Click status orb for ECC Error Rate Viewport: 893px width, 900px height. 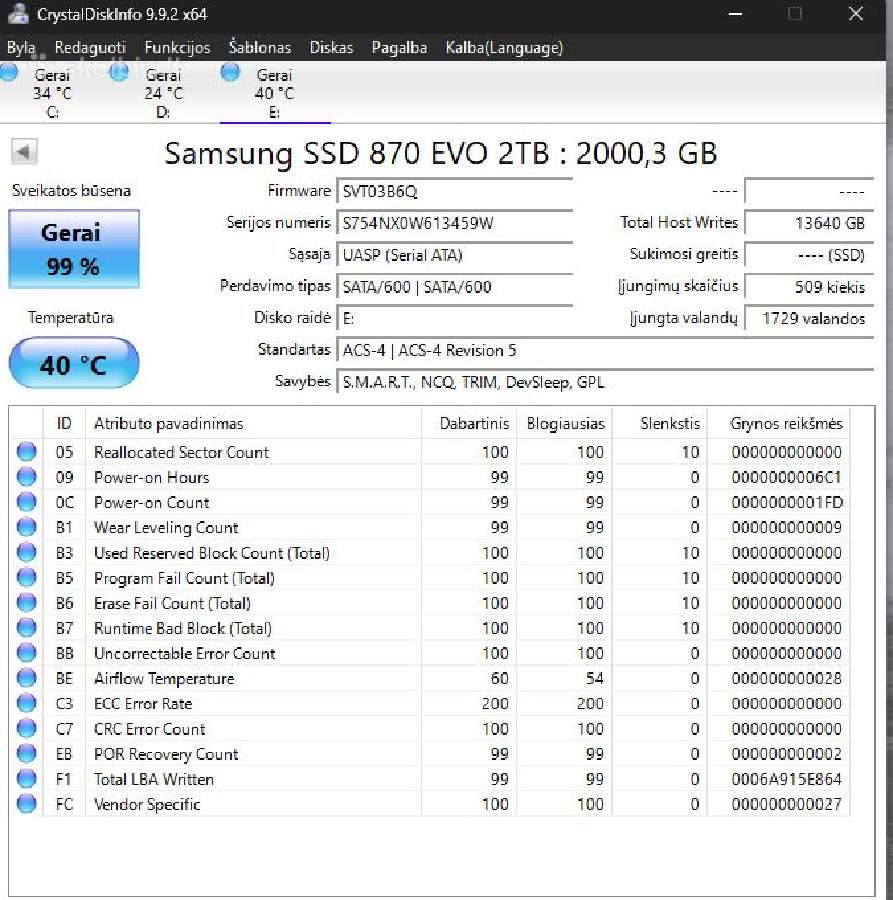26,703
